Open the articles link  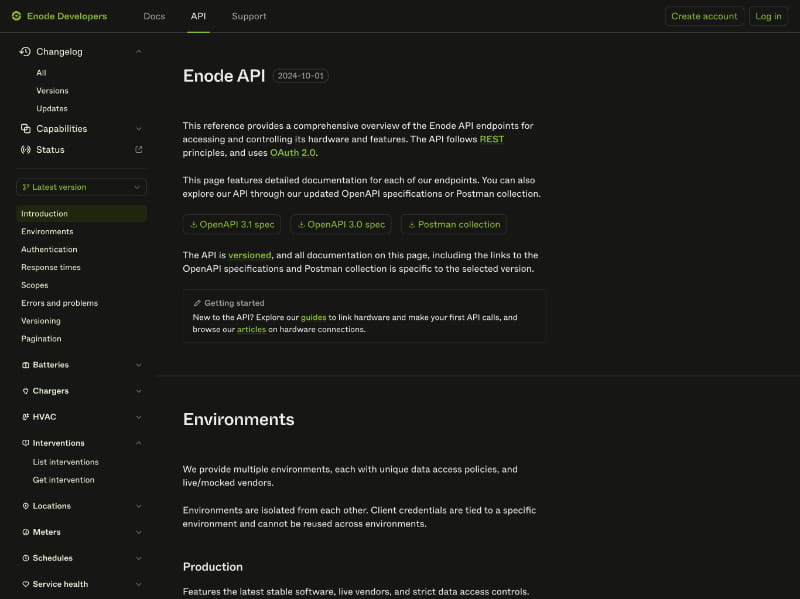[251, 330]
